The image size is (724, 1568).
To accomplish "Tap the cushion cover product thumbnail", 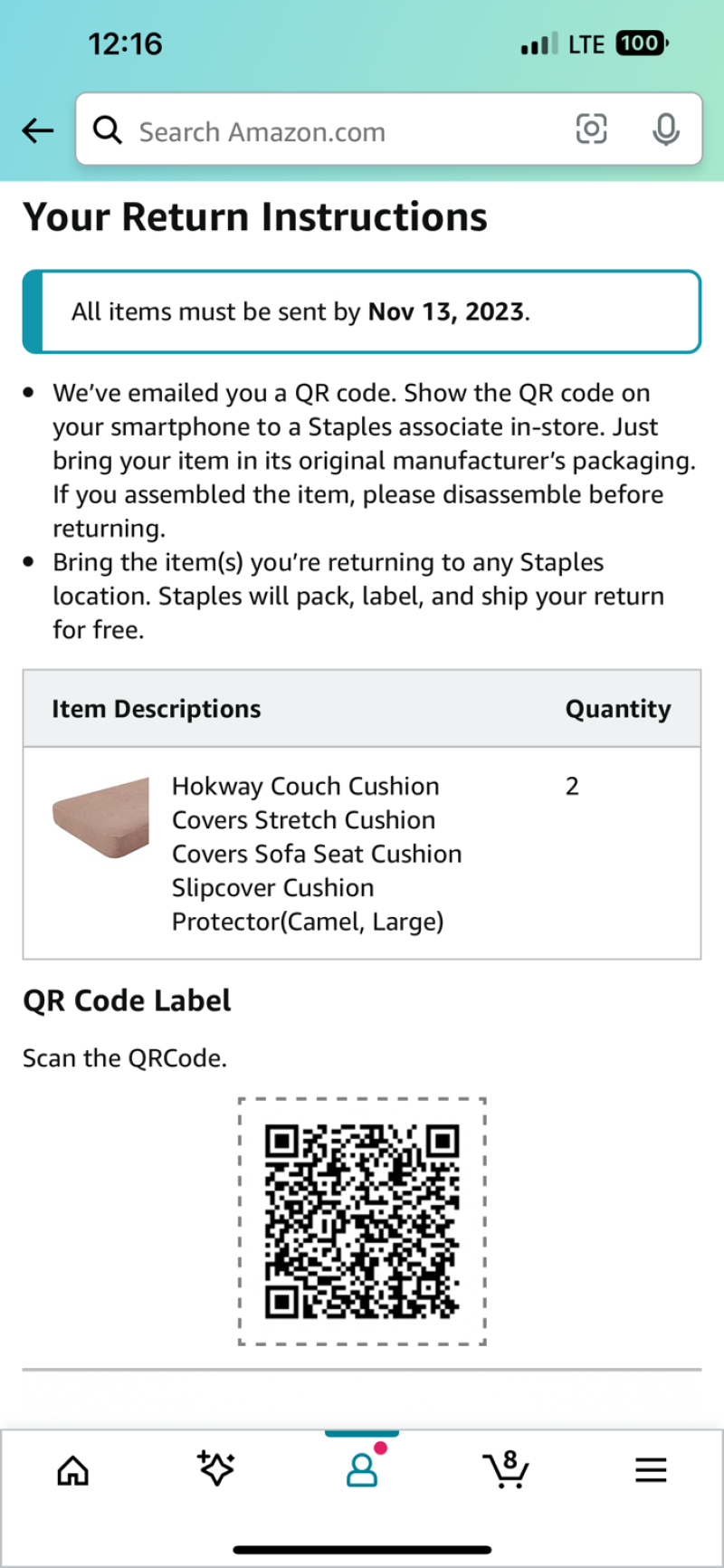I will click(100, 817).
